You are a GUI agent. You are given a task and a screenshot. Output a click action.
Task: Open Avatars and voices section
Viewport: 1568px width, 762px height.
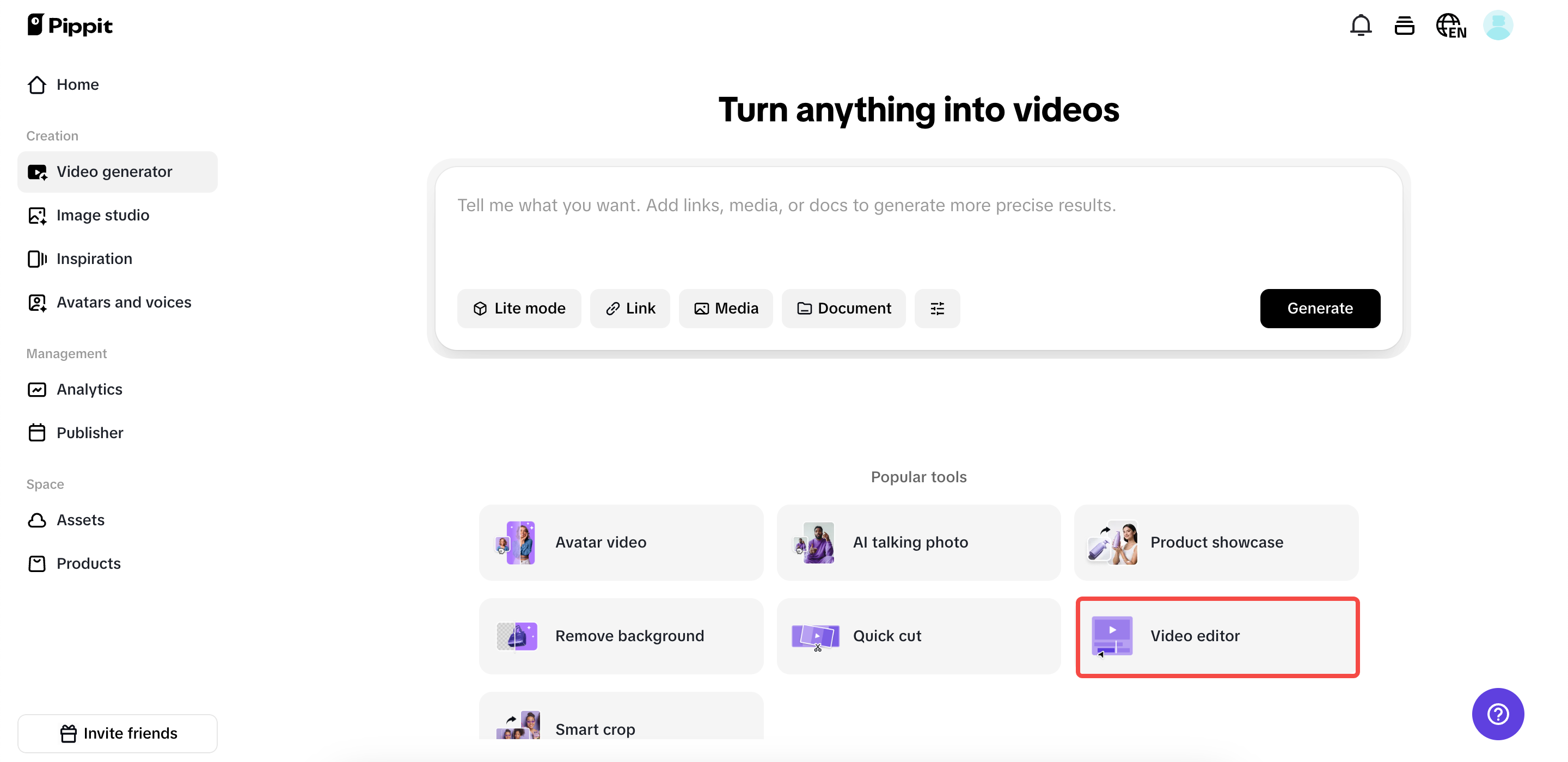coord(124,303)
